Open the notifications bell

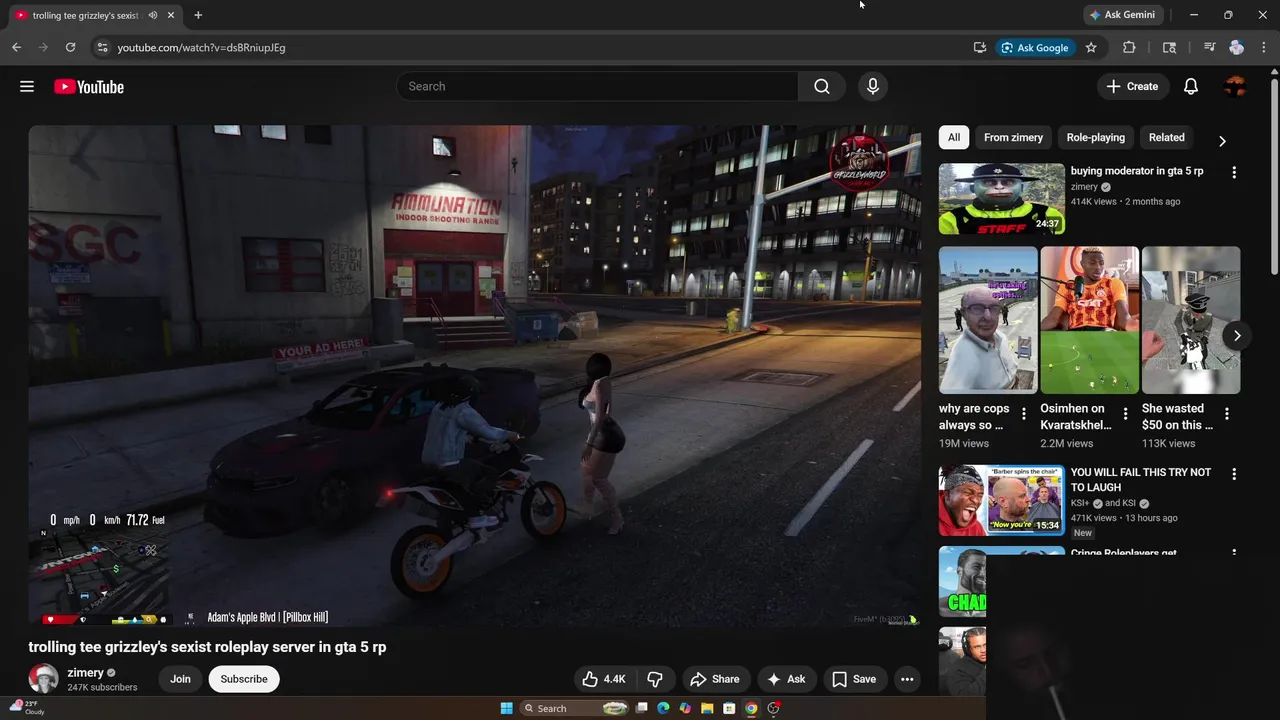click(x=1191, y=87)
